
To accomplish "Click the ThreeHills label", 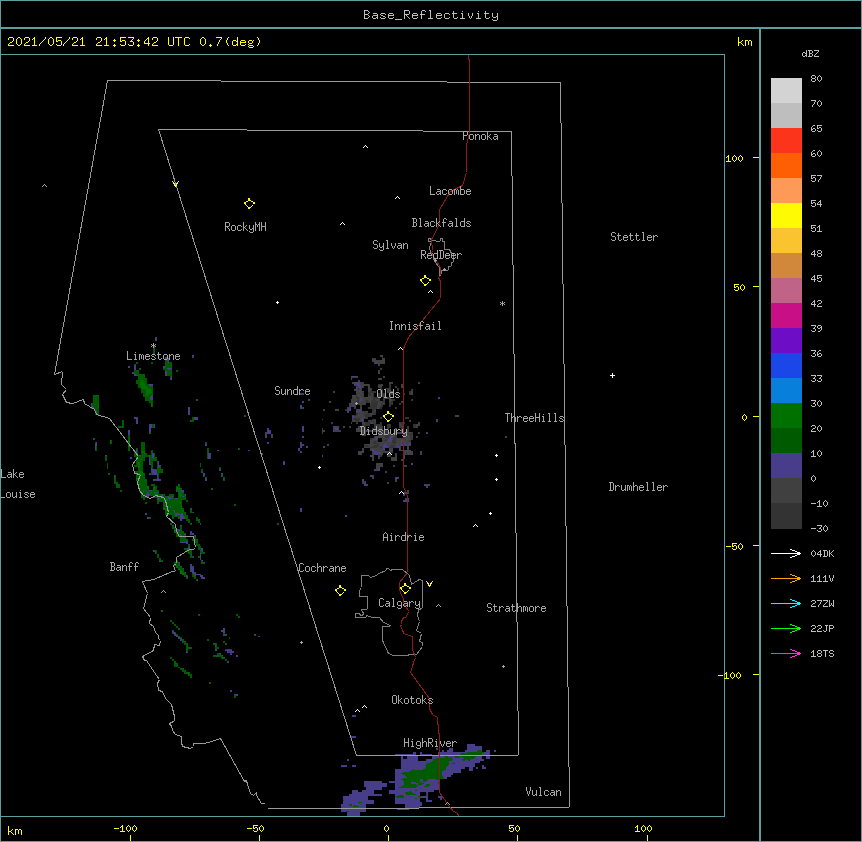I will click(535, 418).
